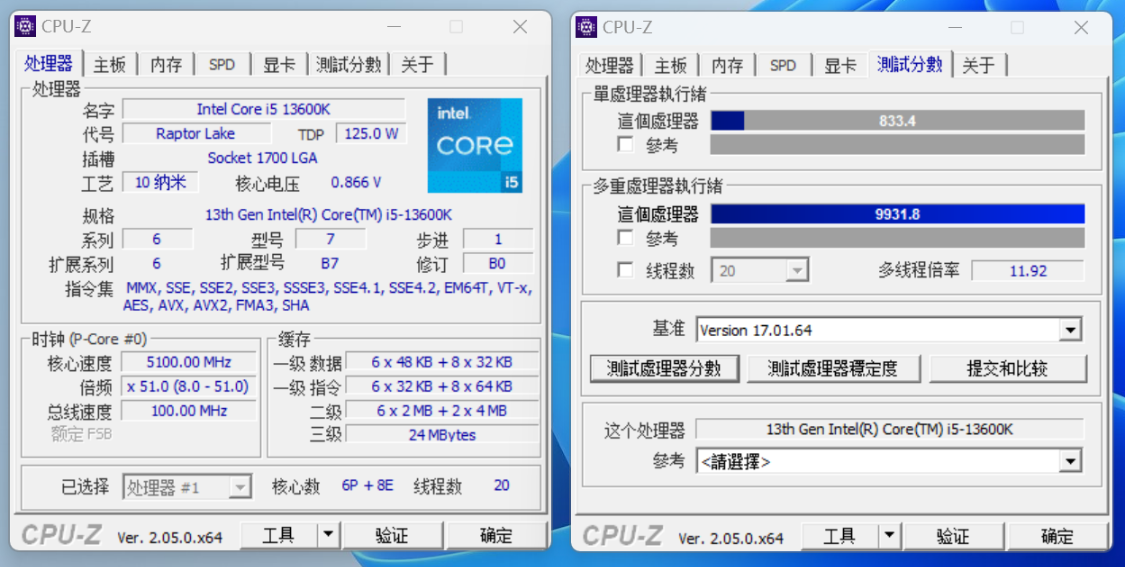Open 显卡 tab in left window
This screenshot has height=567, width=1125.
(x=279, y=65)
